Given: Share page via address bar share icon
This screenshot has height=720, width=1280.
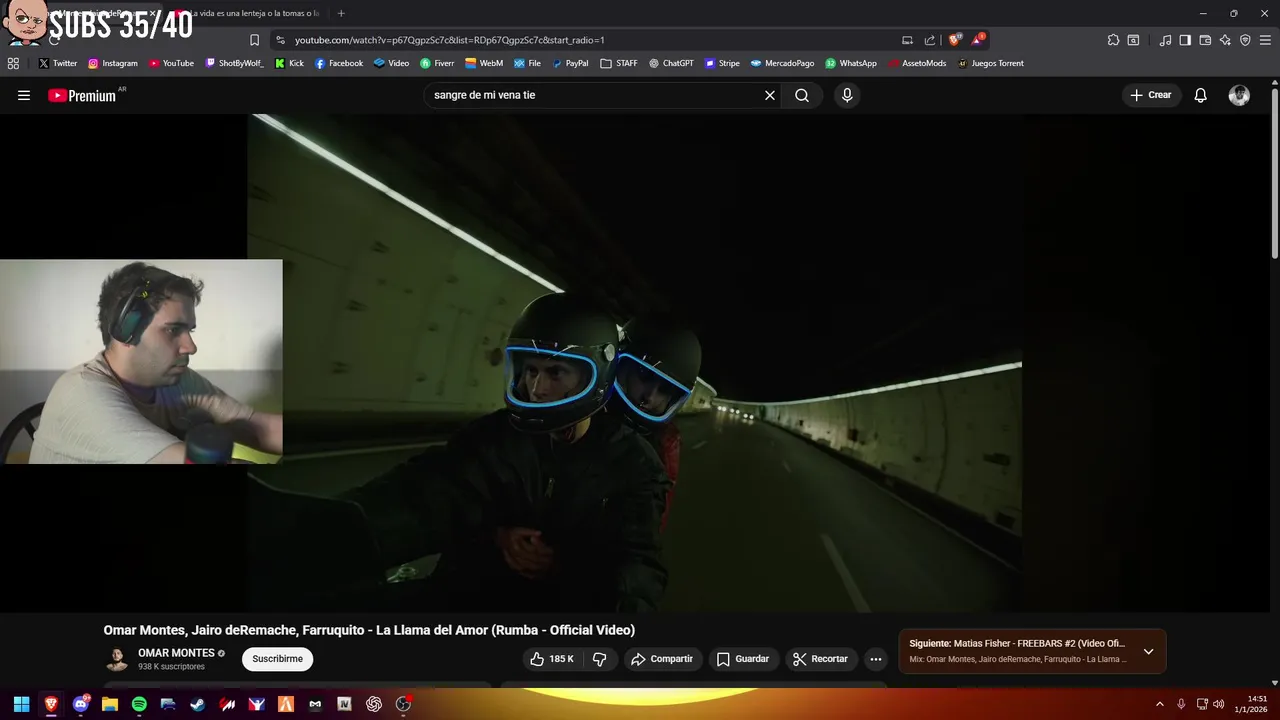Looking at the screenshot, I should click(930, 40).
